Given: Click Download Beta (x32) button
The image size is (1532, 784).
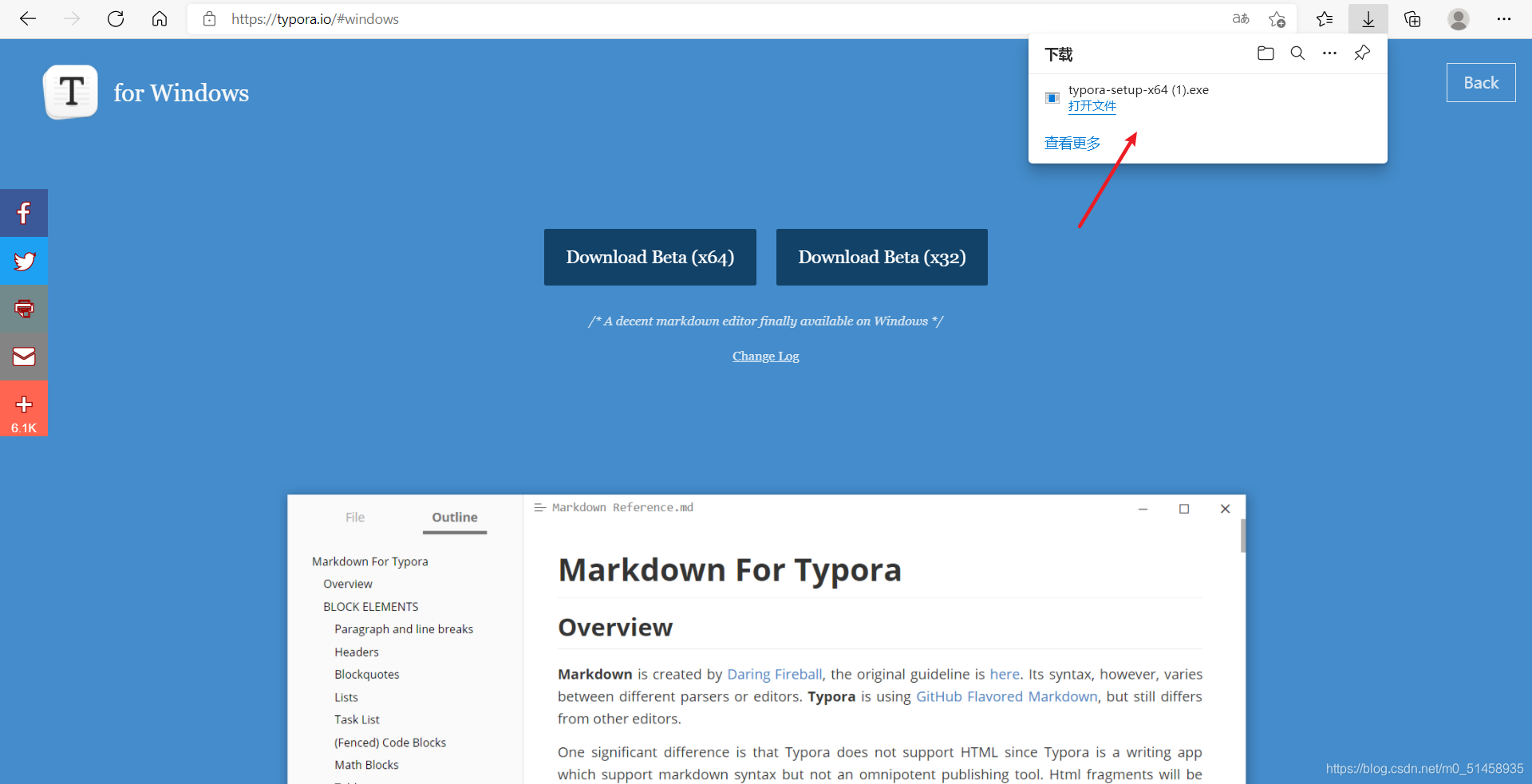Looking at the screenshot, I should (882, 257).
